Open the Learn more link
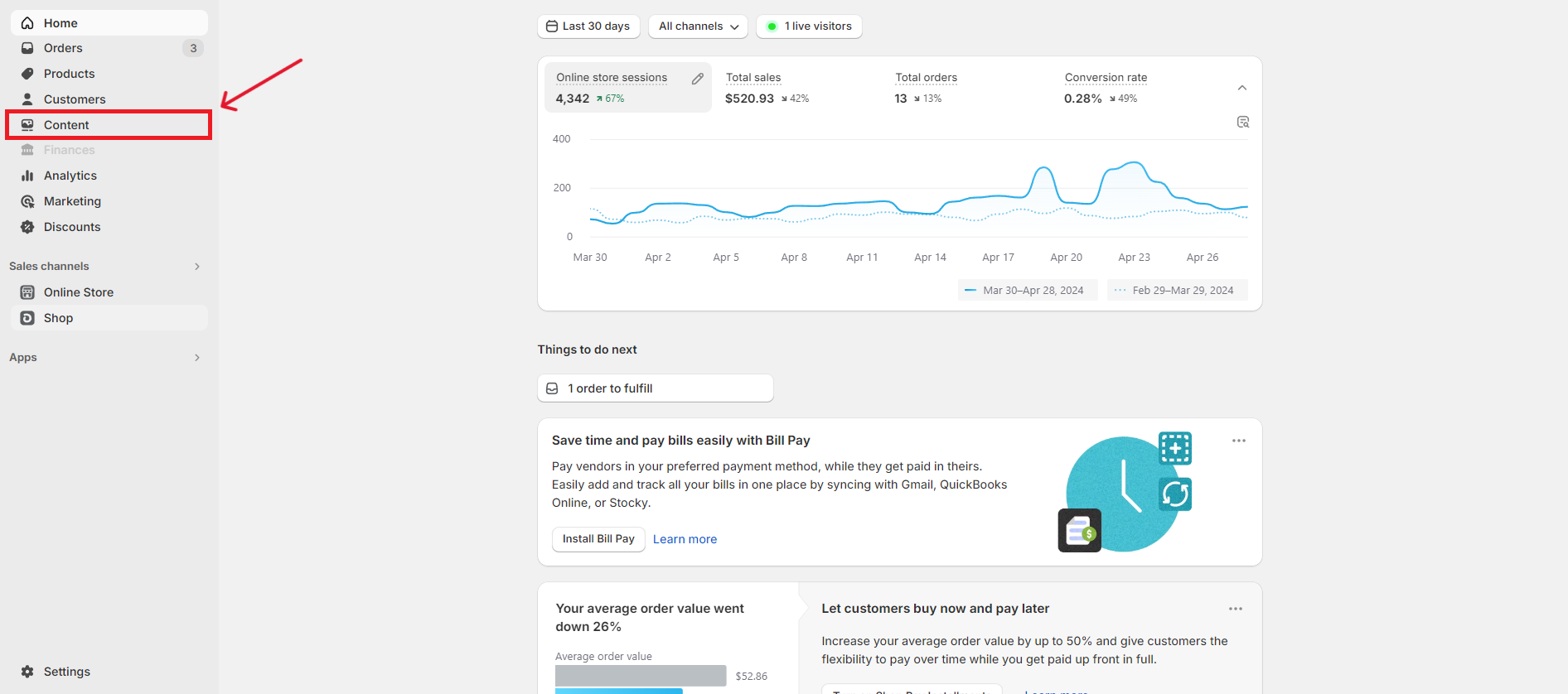The width and height of the screenshot is (1568, 694). coord(685,539)
